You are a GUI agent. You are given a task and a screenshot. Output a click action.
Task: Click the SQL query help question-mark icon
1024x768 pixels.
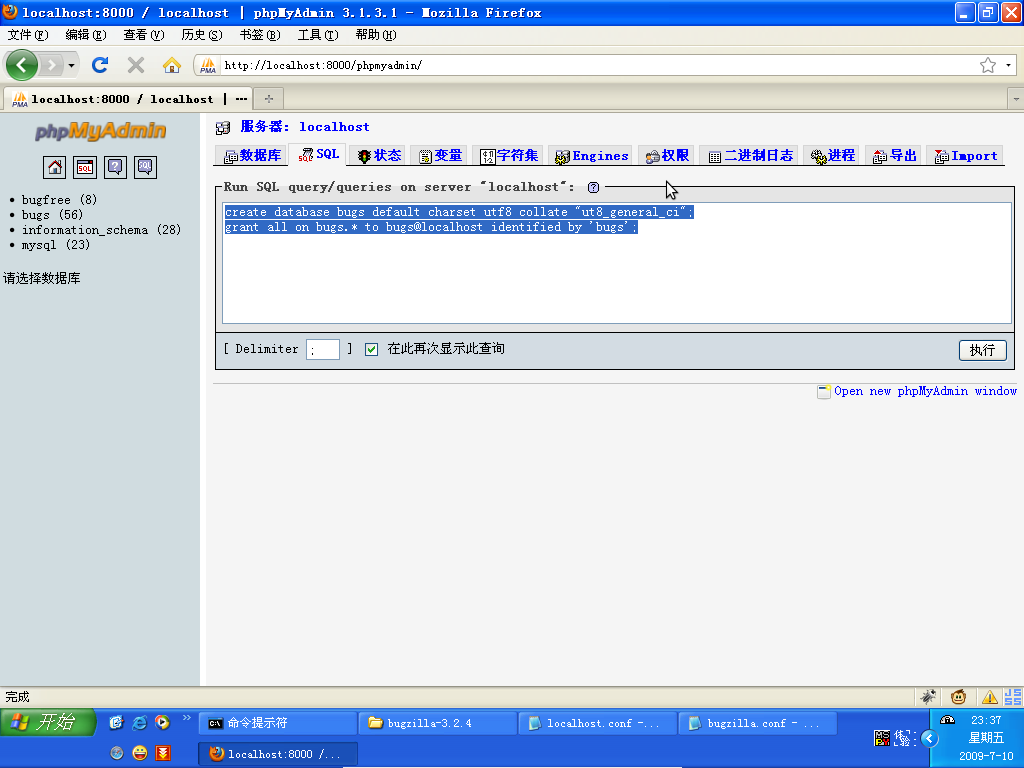tap(593, 187)
